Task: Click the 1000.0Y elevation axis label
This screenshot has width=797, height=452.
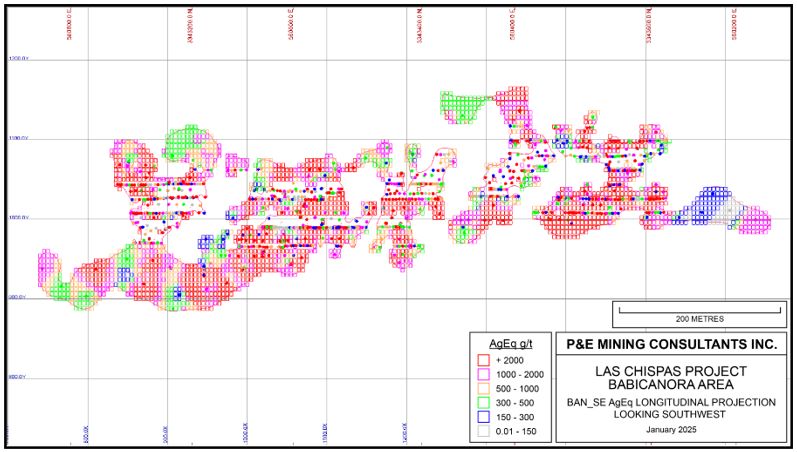Action: click(19, 217)
